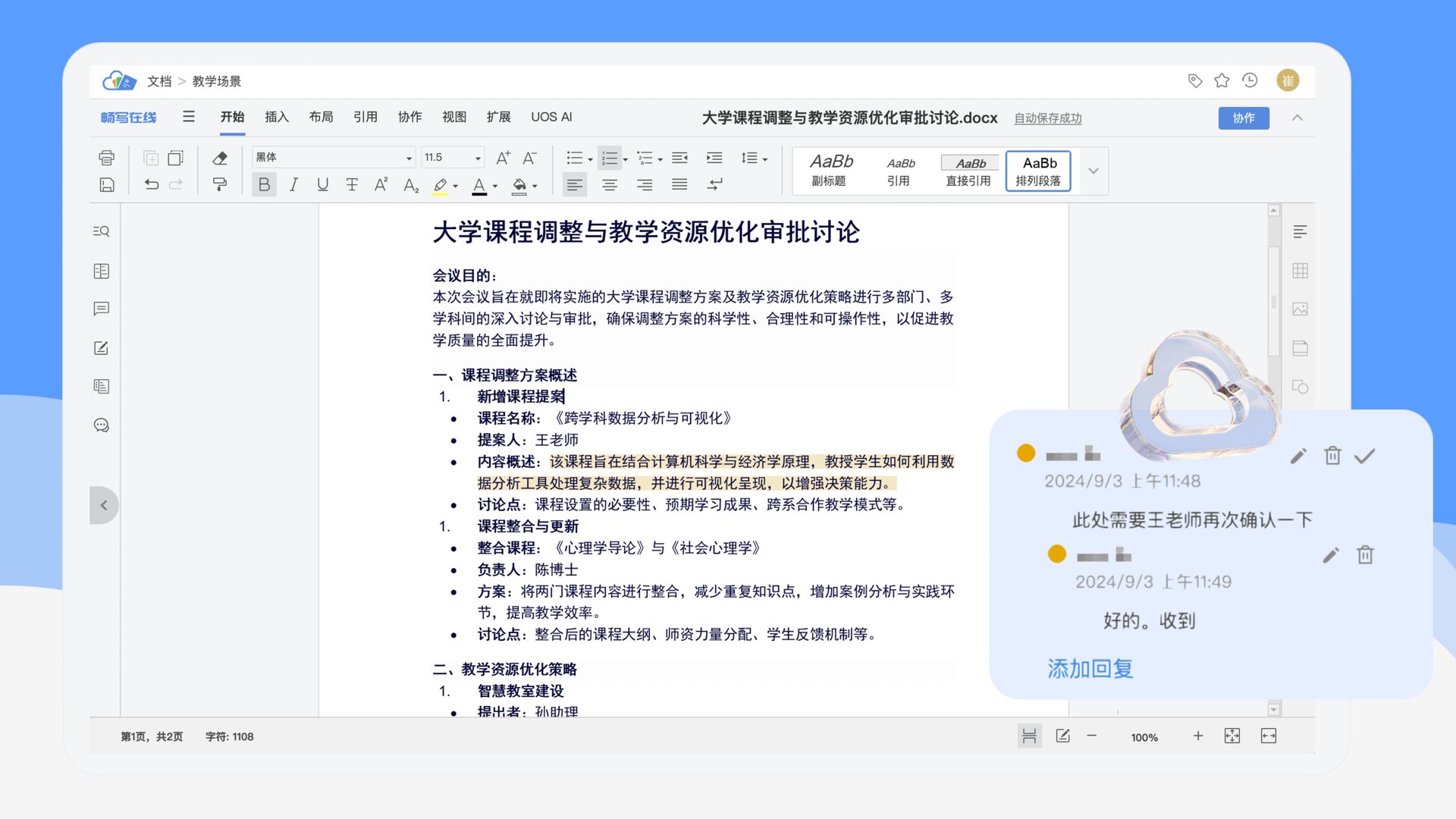
Task: Open the edit review icon in left sidebar
Action: click(x=102, y=348)
